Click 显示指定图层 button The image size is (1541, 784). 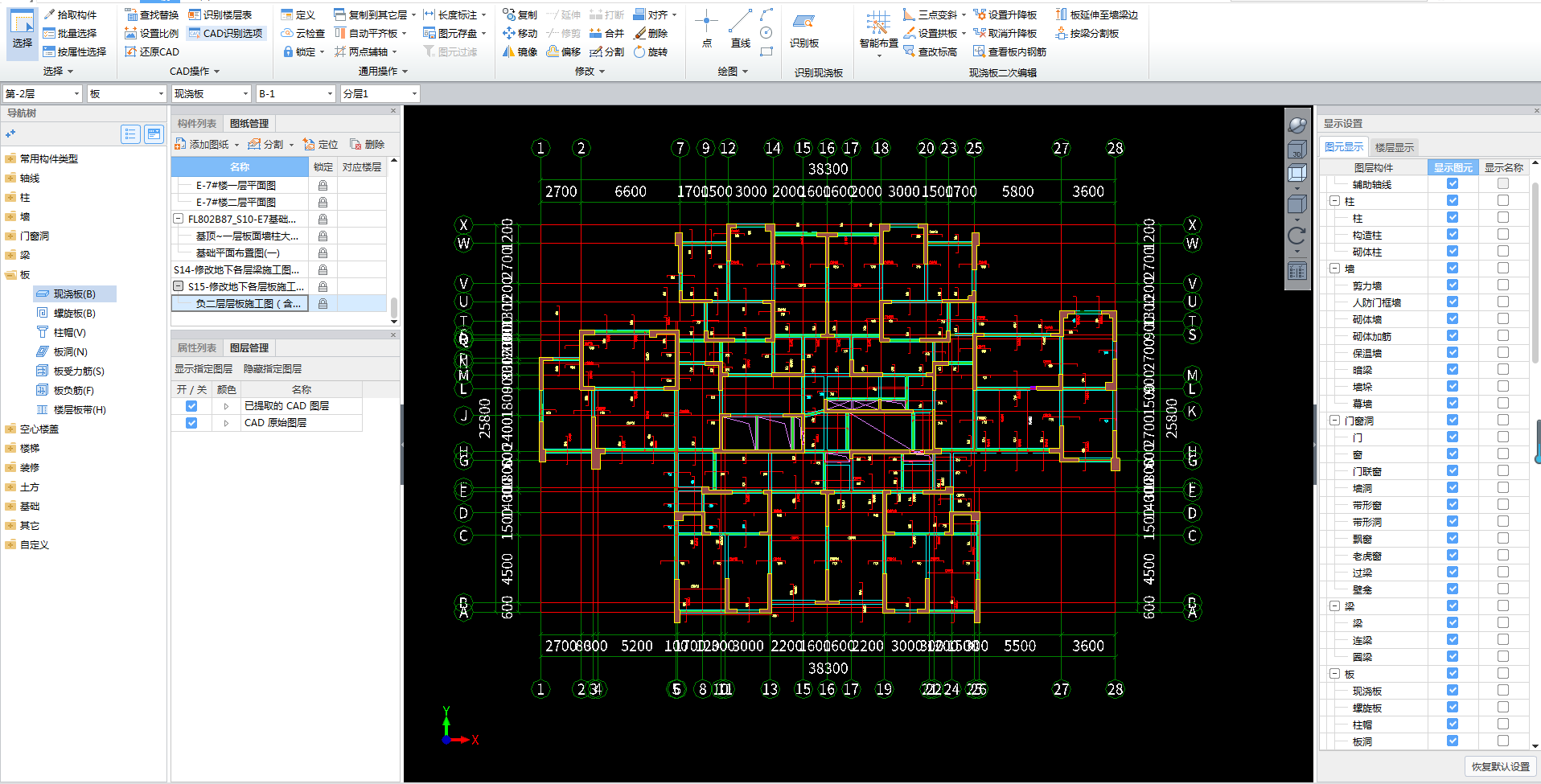(x=203, y=368)
